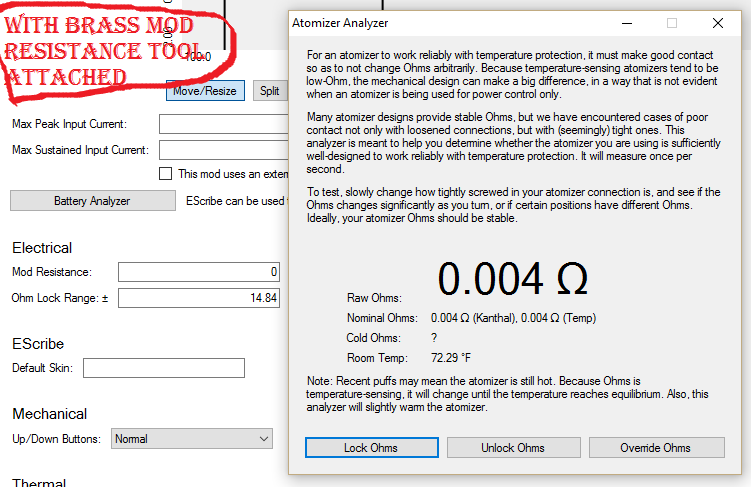
Task: Maximize the Atomizer Analyzer dialog
Action: click(x=672, y=22)
